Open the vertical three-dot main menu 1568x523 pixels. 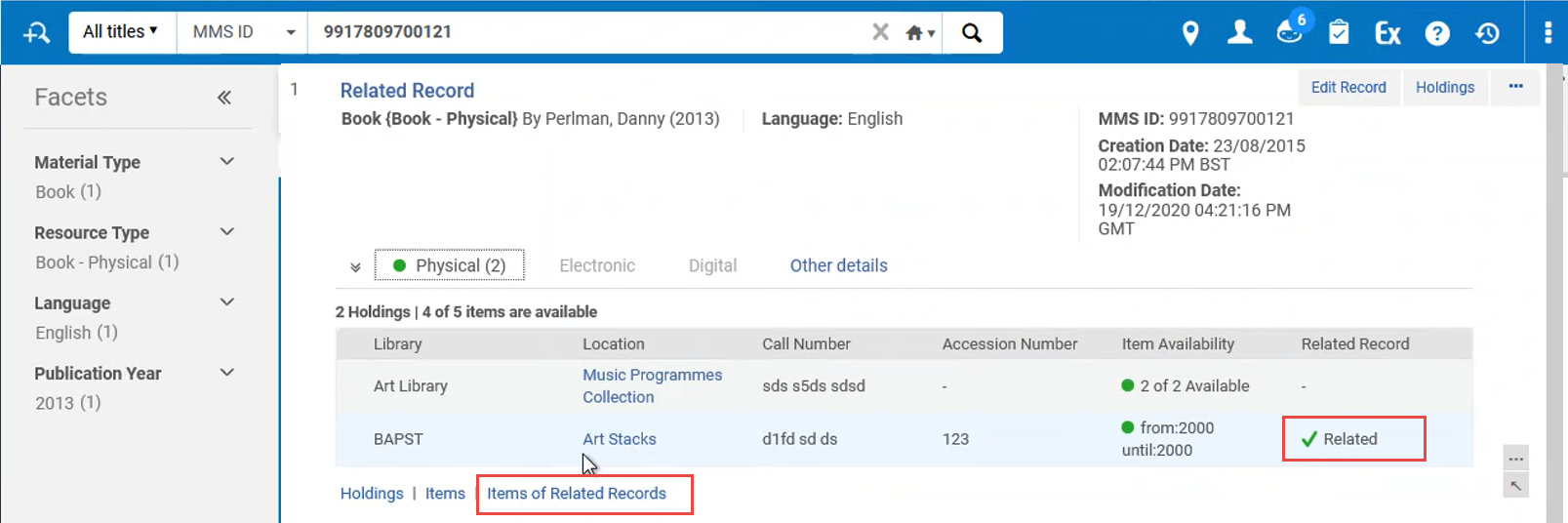click(x=1548, y=33)
